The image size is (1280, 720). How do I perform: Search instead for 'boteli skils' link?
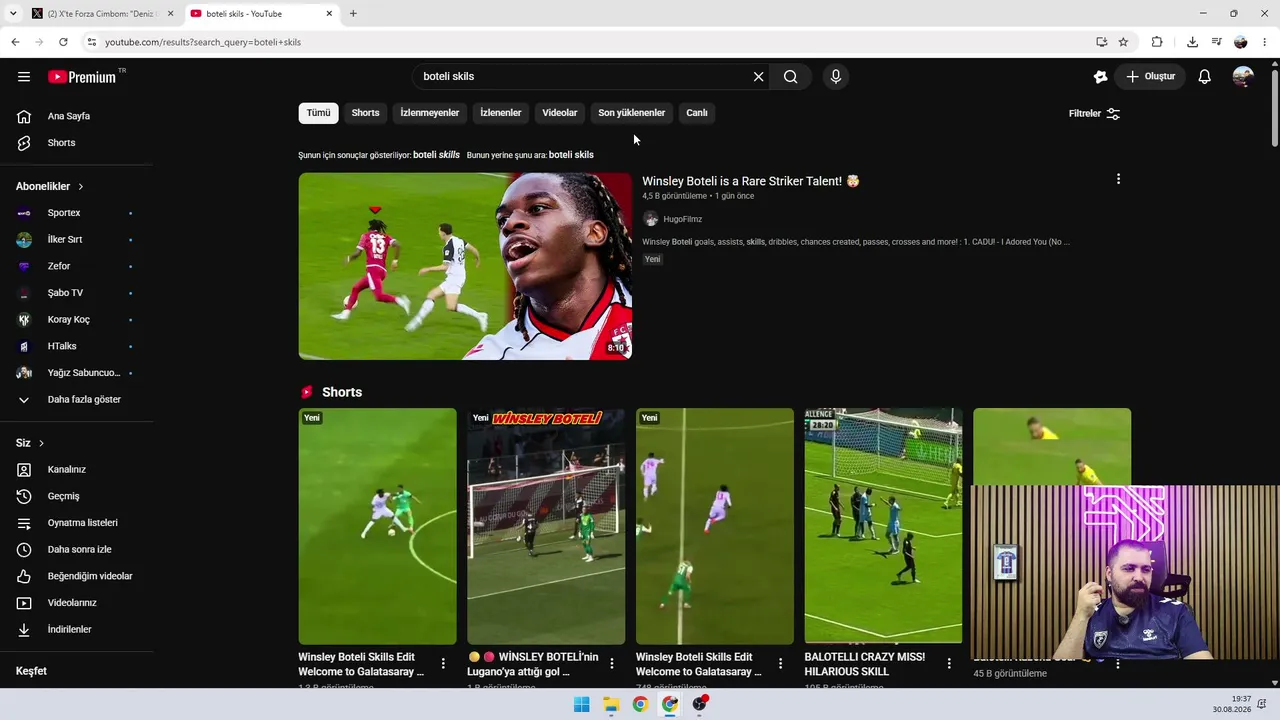pos(571,155)
